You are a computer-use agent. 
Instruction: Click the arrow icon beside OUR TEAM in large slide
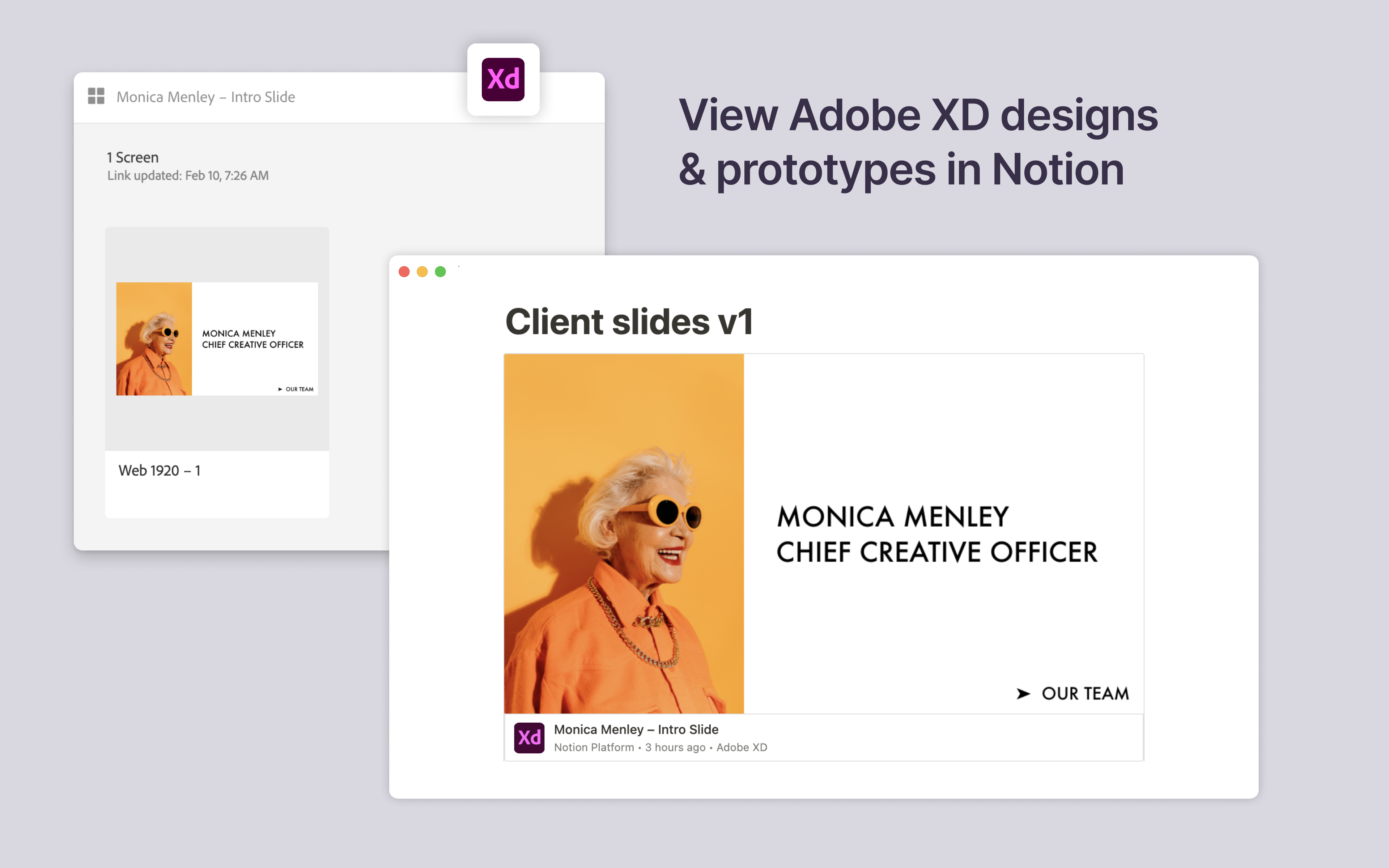click(1023, 693)
